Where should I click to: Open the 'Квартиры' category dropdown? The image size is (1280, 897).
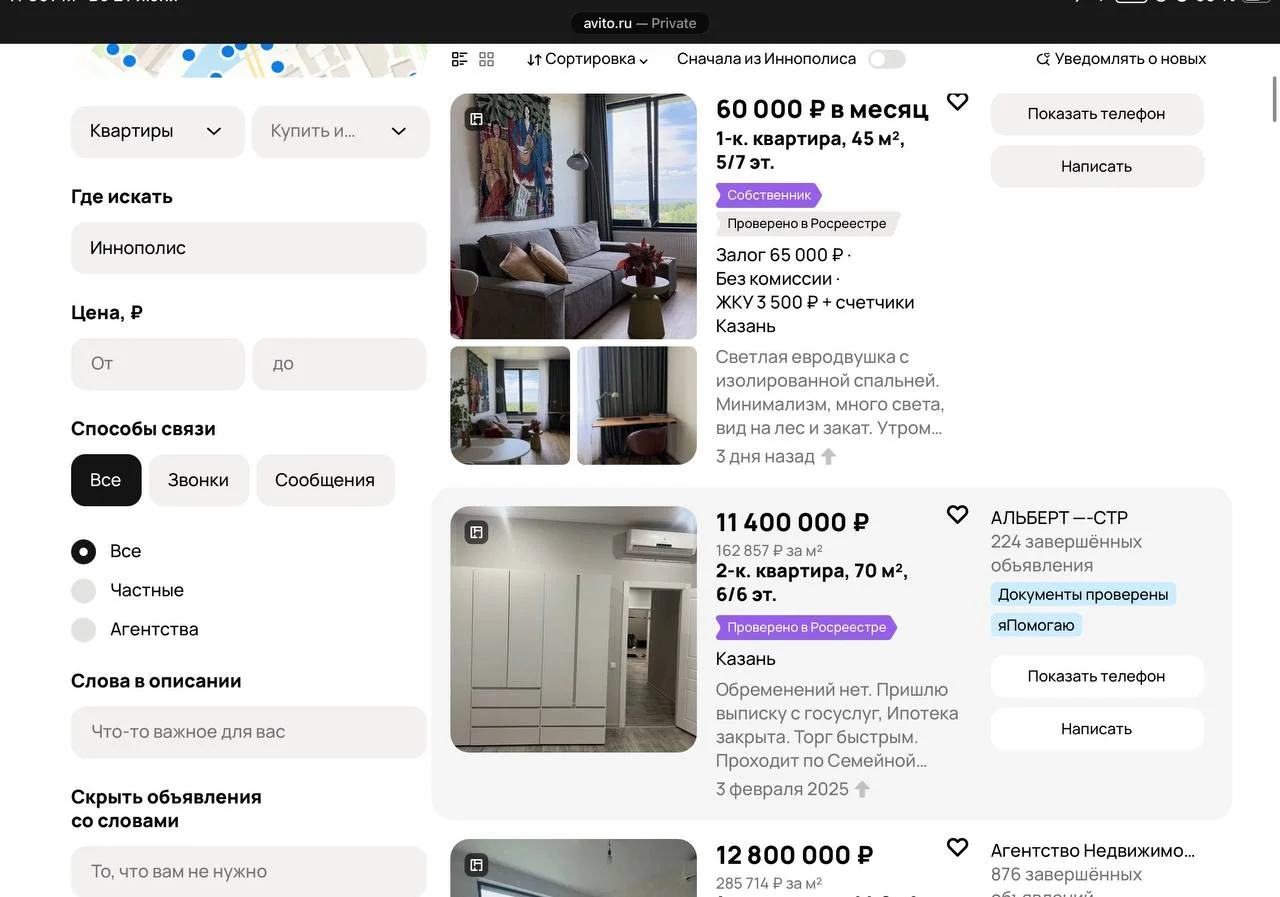click(158, 131)
